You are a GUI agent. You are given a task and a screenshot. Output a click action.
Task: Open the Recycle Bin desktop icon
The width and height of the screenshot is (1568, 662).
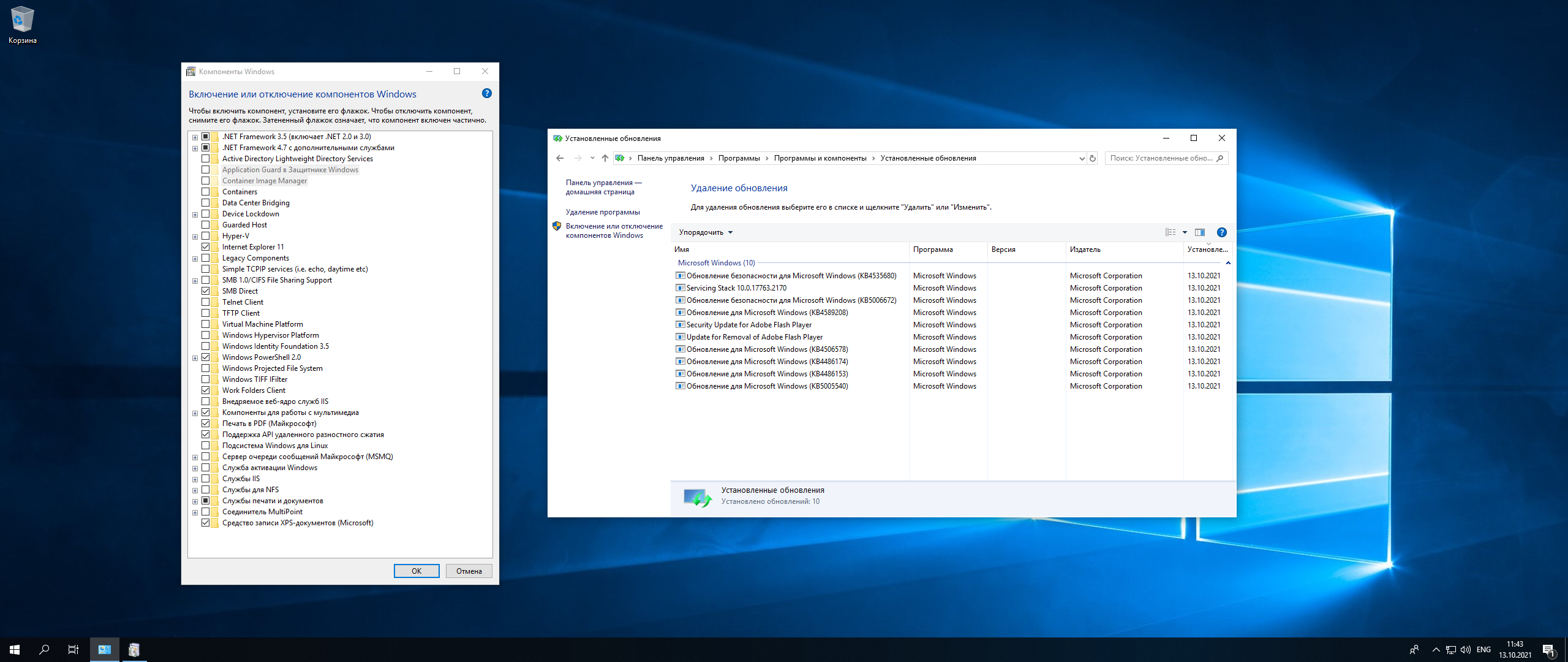(22, 25)
